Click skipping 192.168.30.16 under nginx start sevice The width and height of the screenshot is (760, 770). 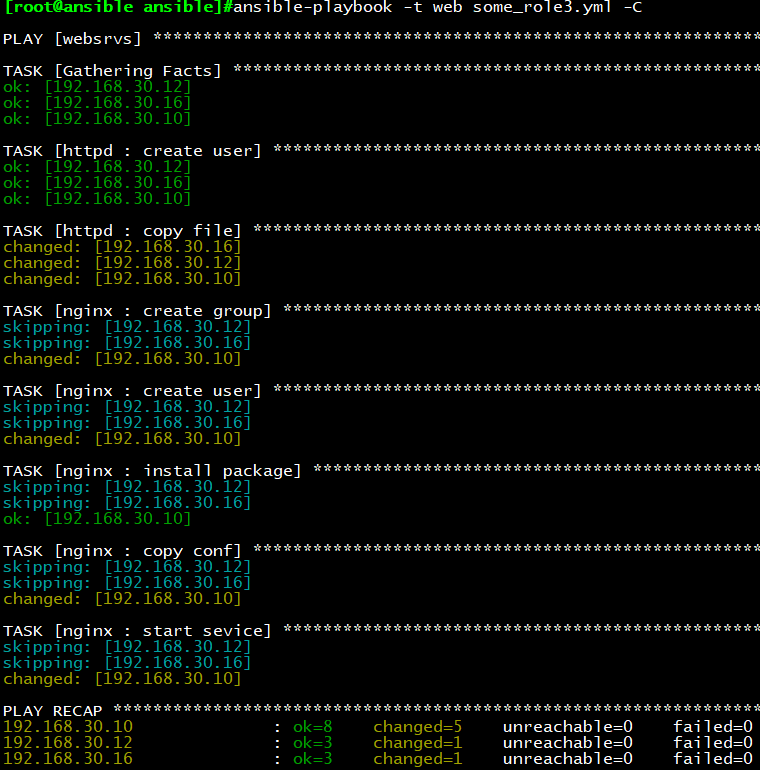(127, 663)
